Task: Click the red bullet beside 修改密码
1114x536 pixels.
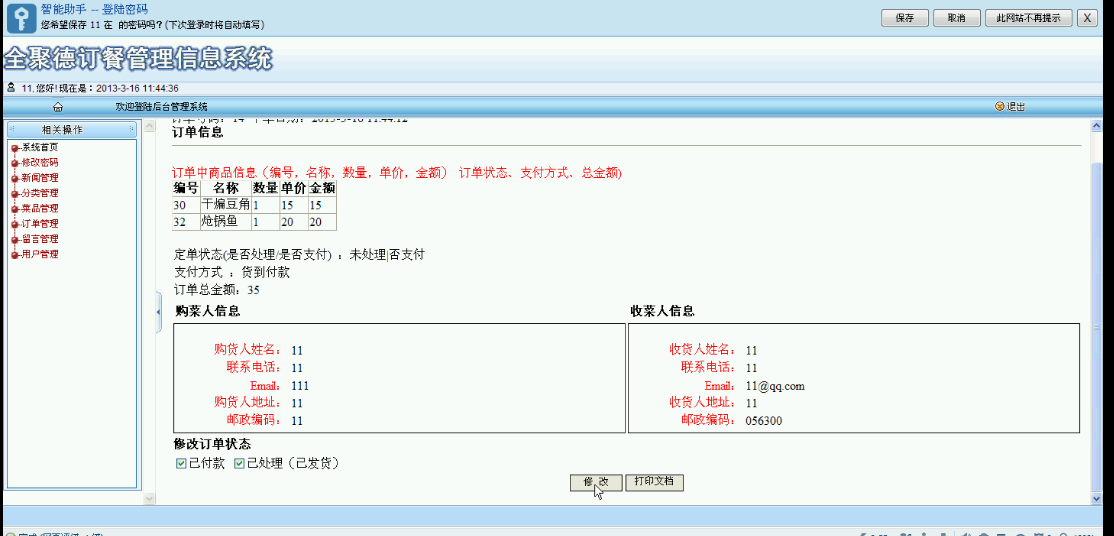Action: pyautogui.click(x=15, y=163)
